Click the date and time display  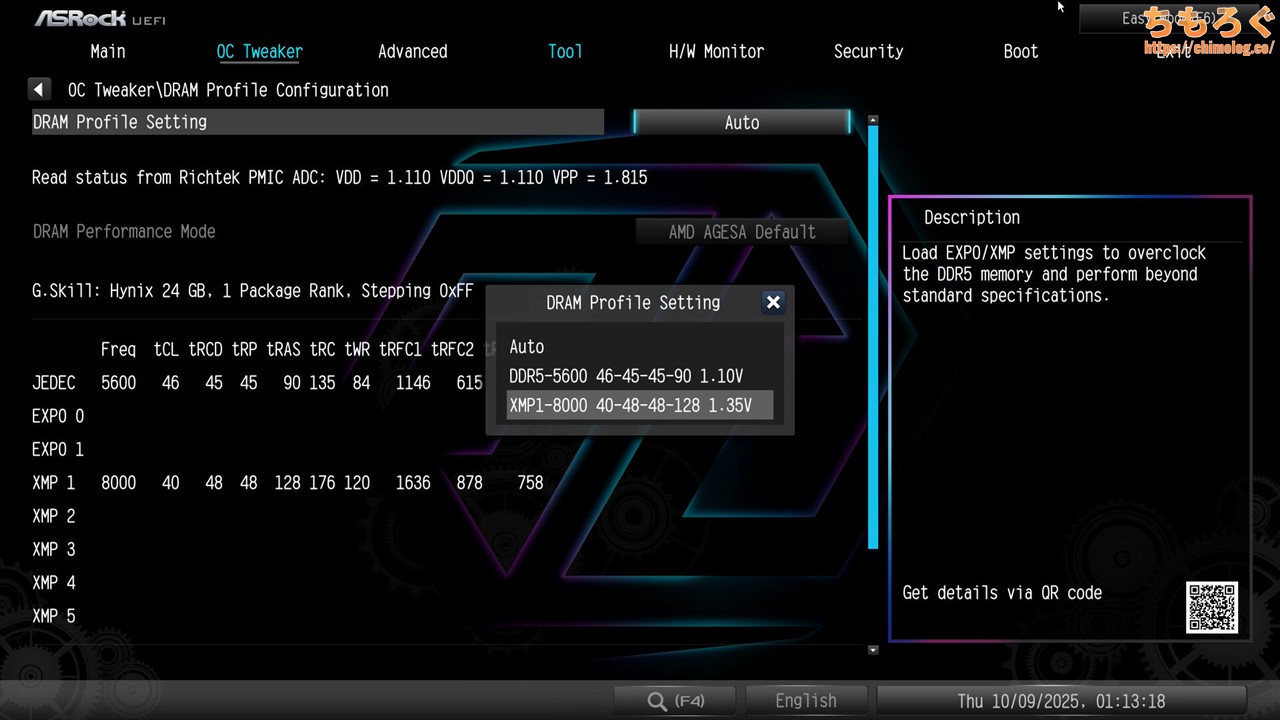pos(1061,701)
